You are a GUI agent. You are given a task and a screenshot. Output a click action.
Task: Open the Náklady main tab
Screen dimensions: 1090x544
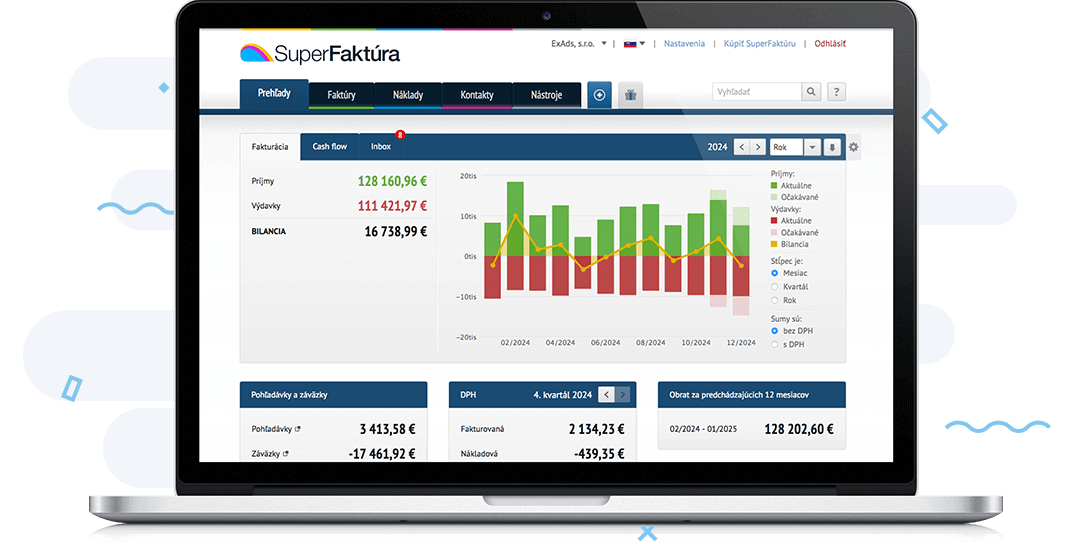[x=408, y=95]
